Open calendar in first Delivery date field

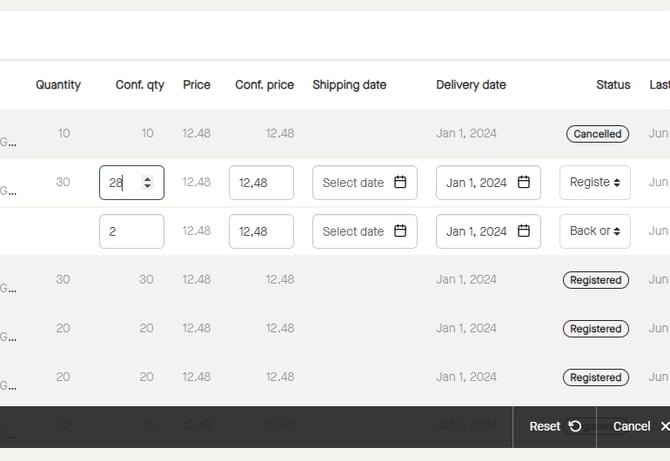point(523,183)
